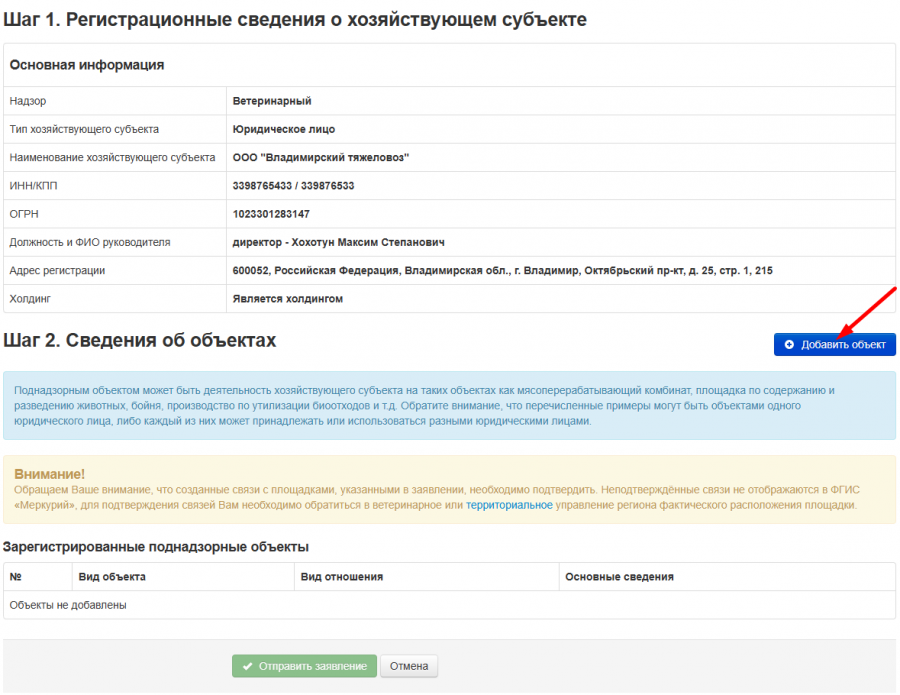Click the registration address value text

pos(502,270)
